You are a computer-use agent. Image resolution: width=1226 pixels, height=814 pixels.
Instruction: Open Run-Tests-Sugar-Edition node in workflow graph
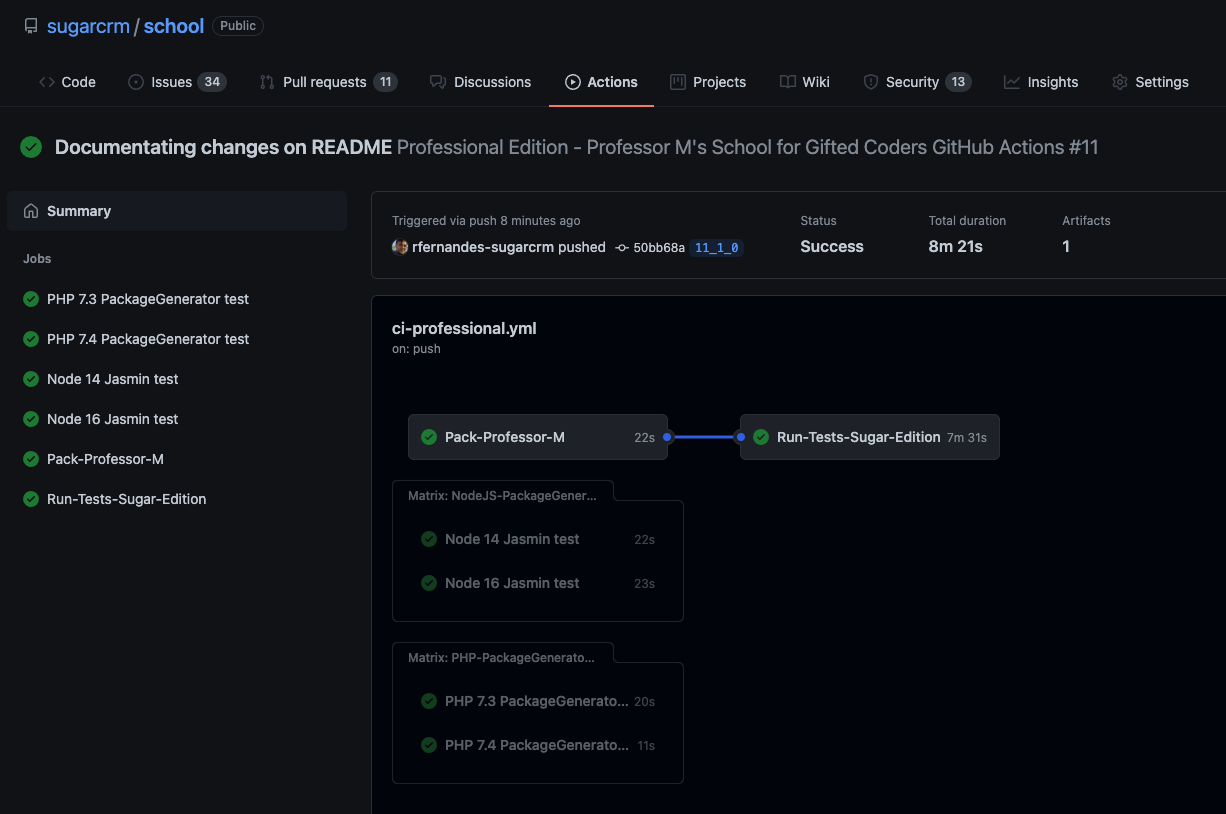(x=870, y=437)
